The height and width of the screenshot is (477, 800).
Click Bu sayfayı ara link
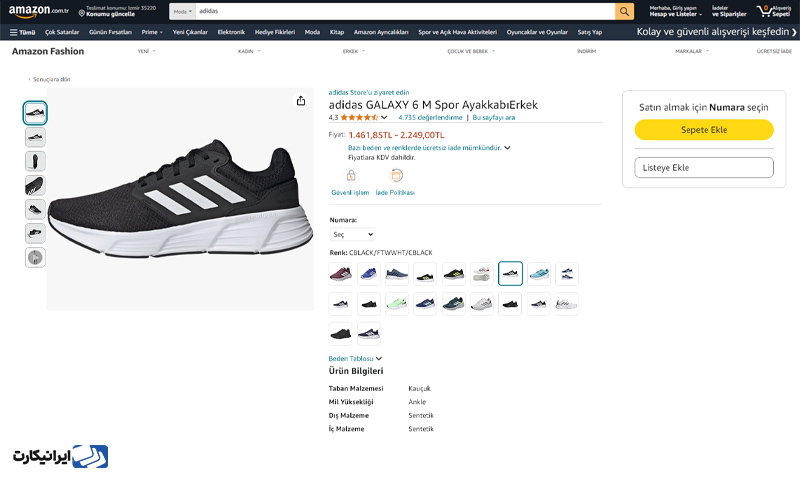tap(493, 117)
